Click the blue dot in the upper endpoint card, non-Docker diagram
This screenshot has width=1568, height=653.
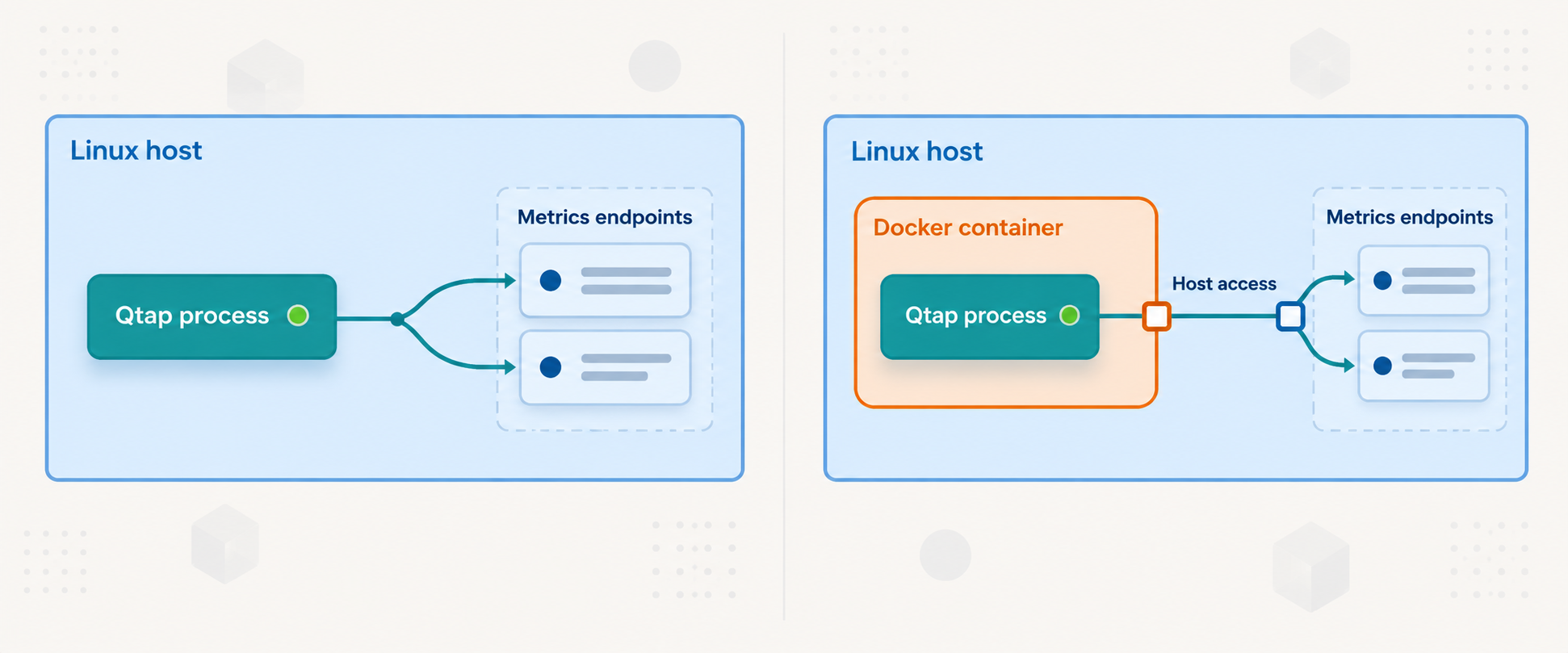[x=551, y=280]
